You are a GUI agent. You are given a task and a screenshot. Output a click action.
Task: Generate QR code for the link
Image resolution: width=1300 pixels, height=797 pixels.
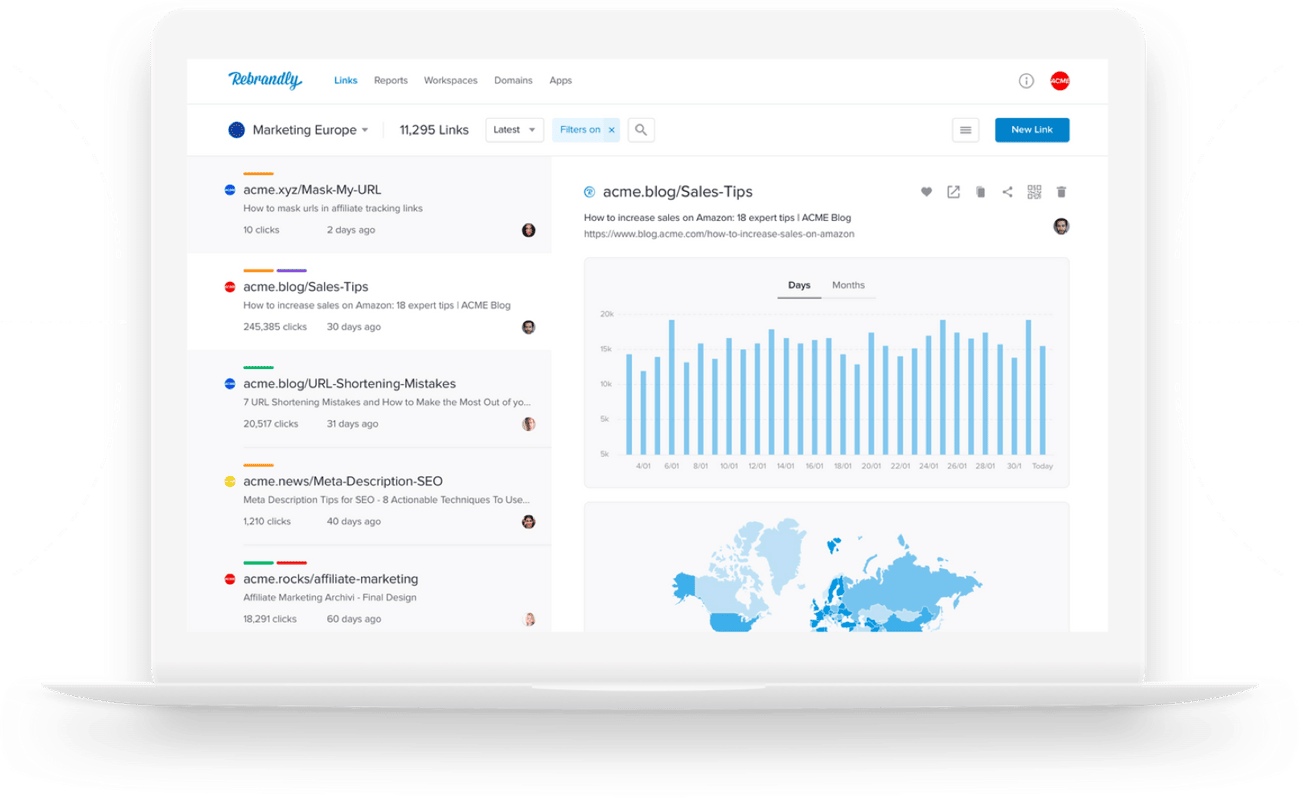click(x=1034, y=192)
